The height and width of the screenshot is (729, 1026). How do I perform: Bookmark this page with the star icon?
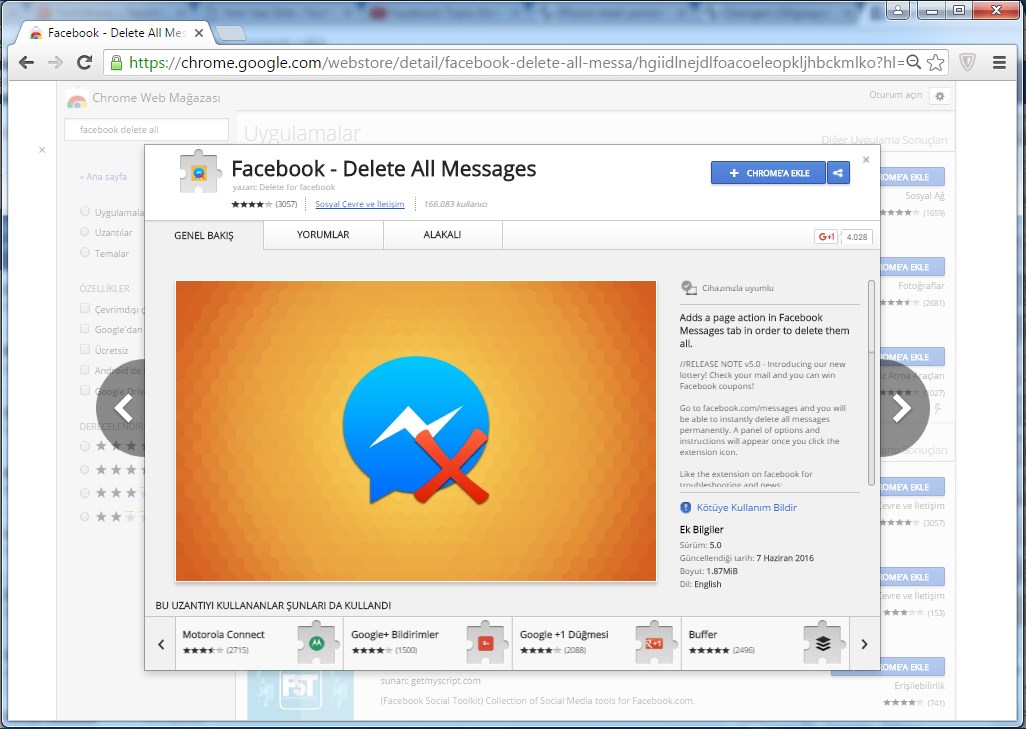[x=935, y=62]
